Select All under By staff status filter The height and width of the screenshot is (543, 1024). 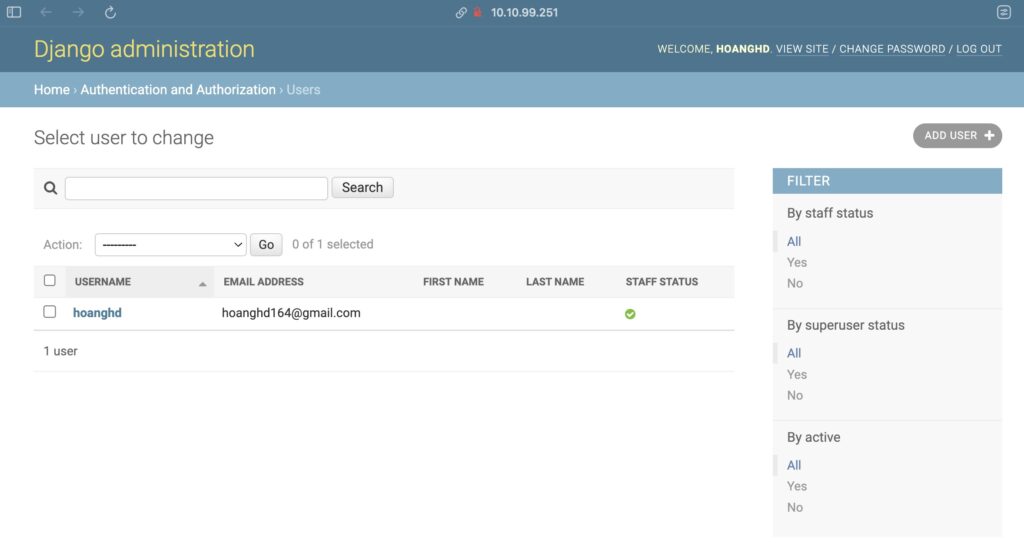(x=793, y=241)
